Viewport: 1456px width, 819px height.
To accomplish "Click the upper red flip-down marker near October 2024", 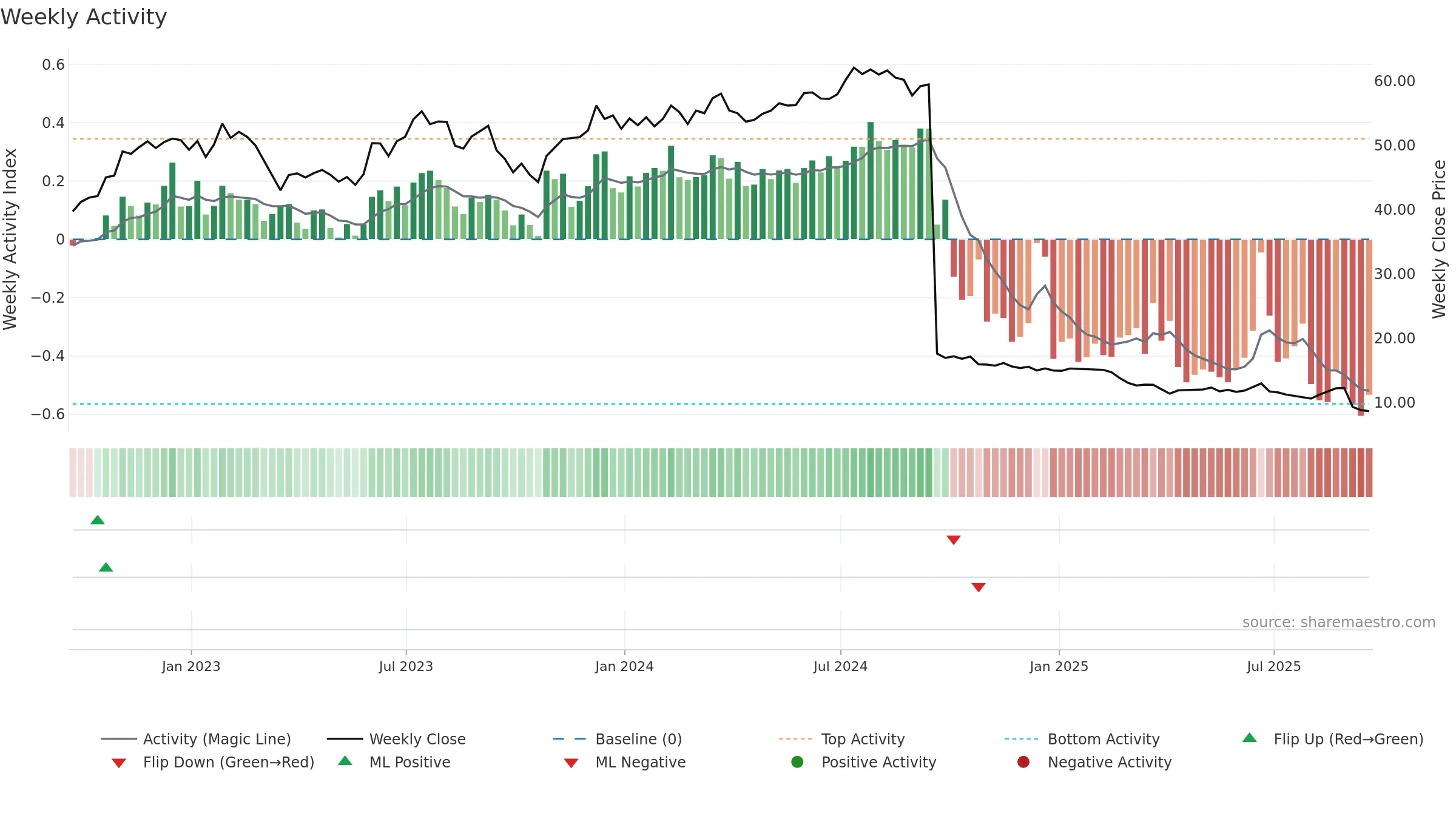I will (x=954, y=540).
